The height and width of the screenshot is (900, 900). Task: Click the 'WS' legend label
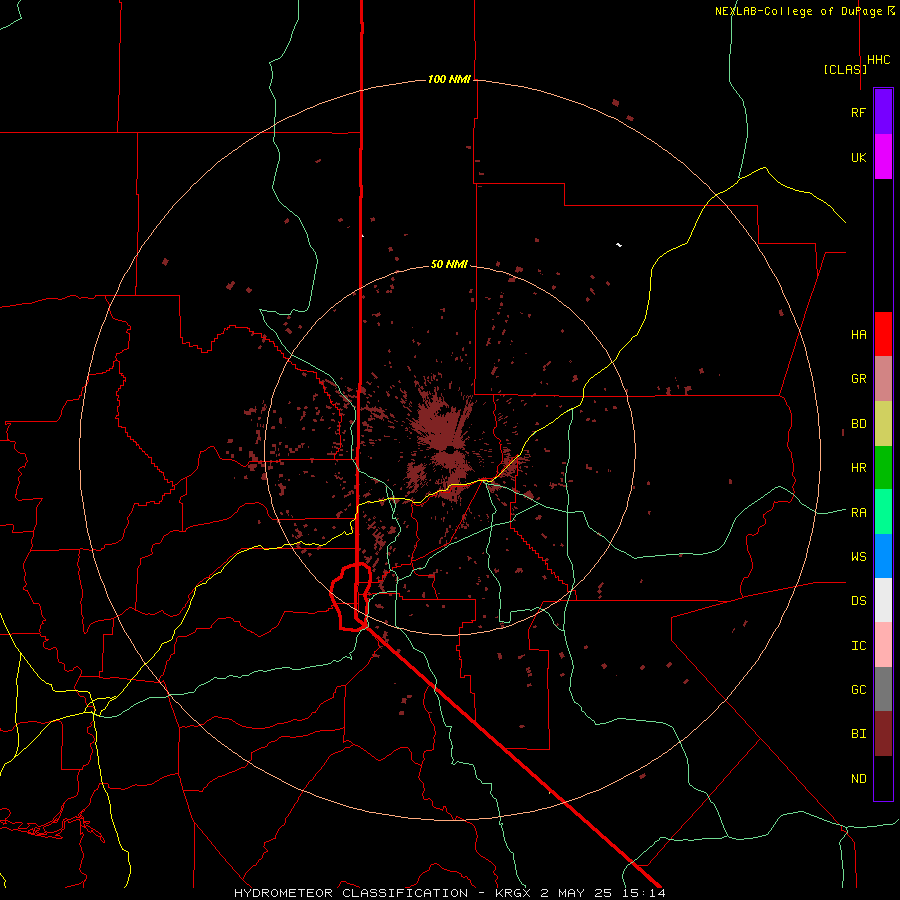pyautogui.click(x=858, y=557)
